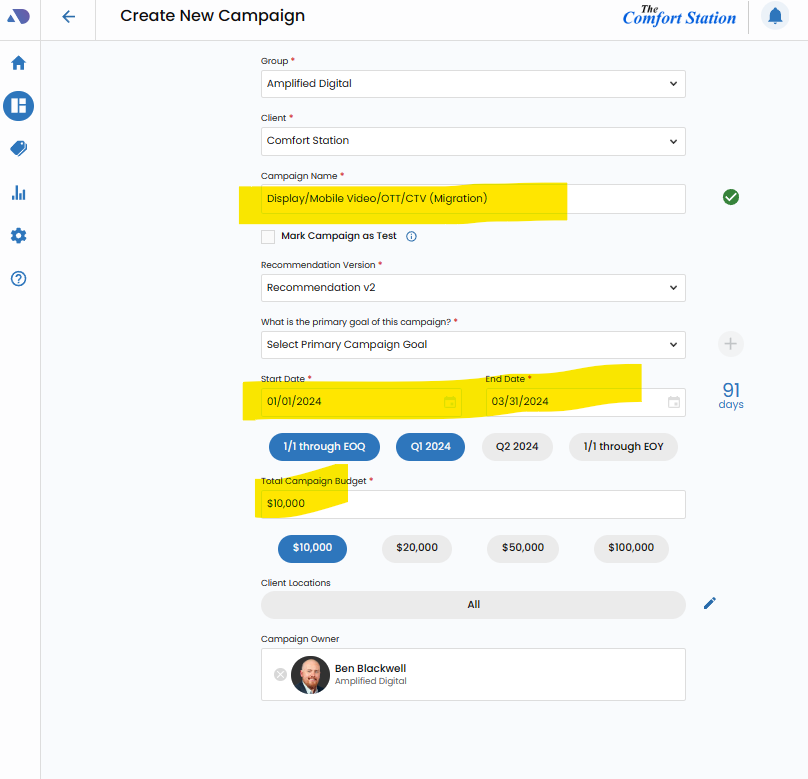Viewport: 808px width, 779px height.
Task: Click the Campaign Name text field
Action: point(473,198)
